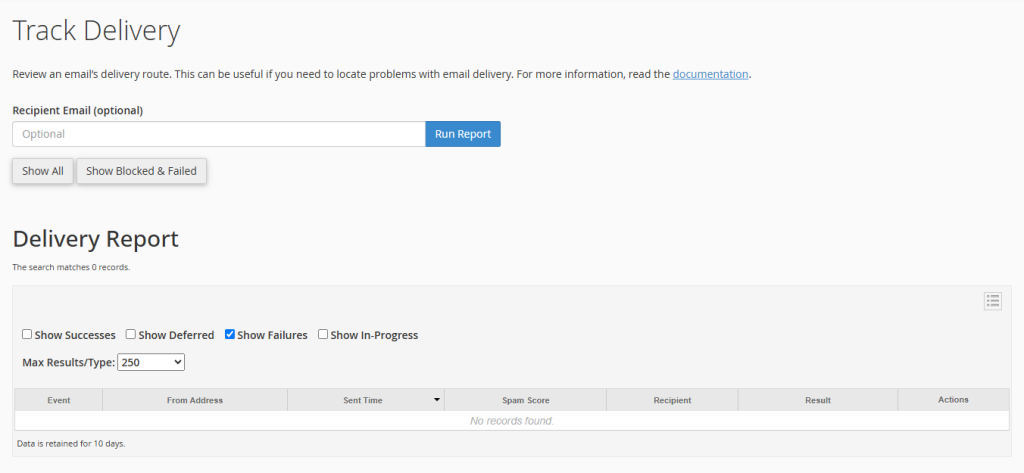1024x473 pixels.
Task: Open the Max Results/Type dropdown
Action: click(151, 362)
